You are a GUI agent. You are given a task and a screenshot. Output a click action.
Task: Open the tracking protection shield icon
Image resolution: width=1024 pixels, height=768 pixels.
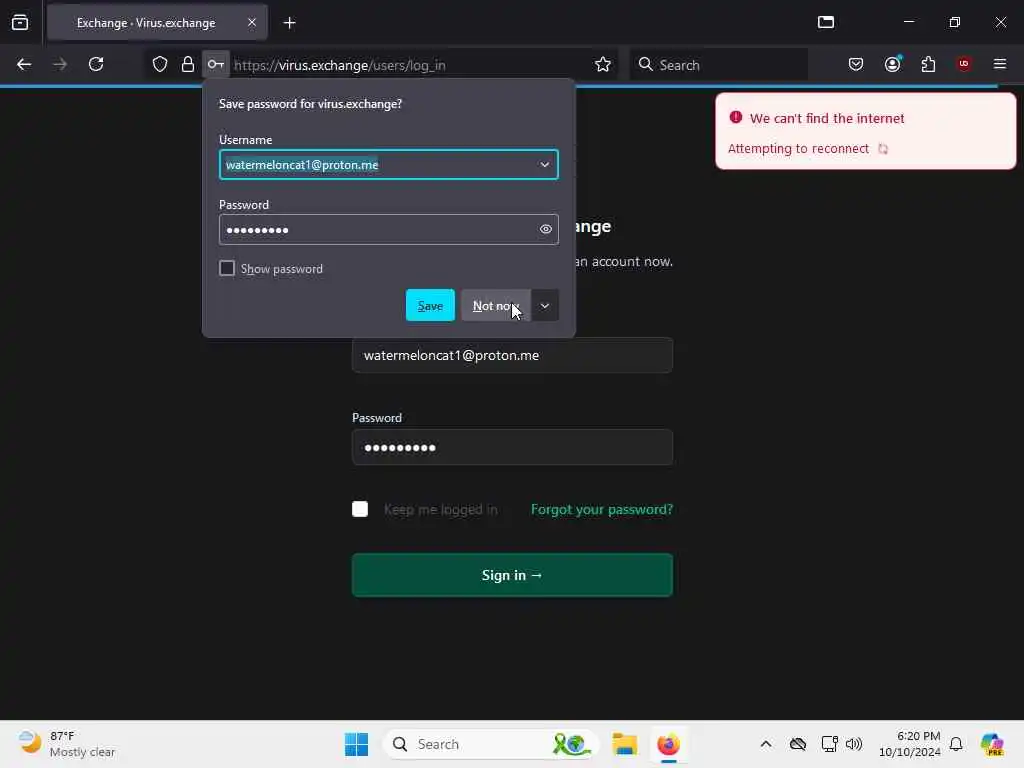click(160, 64)
